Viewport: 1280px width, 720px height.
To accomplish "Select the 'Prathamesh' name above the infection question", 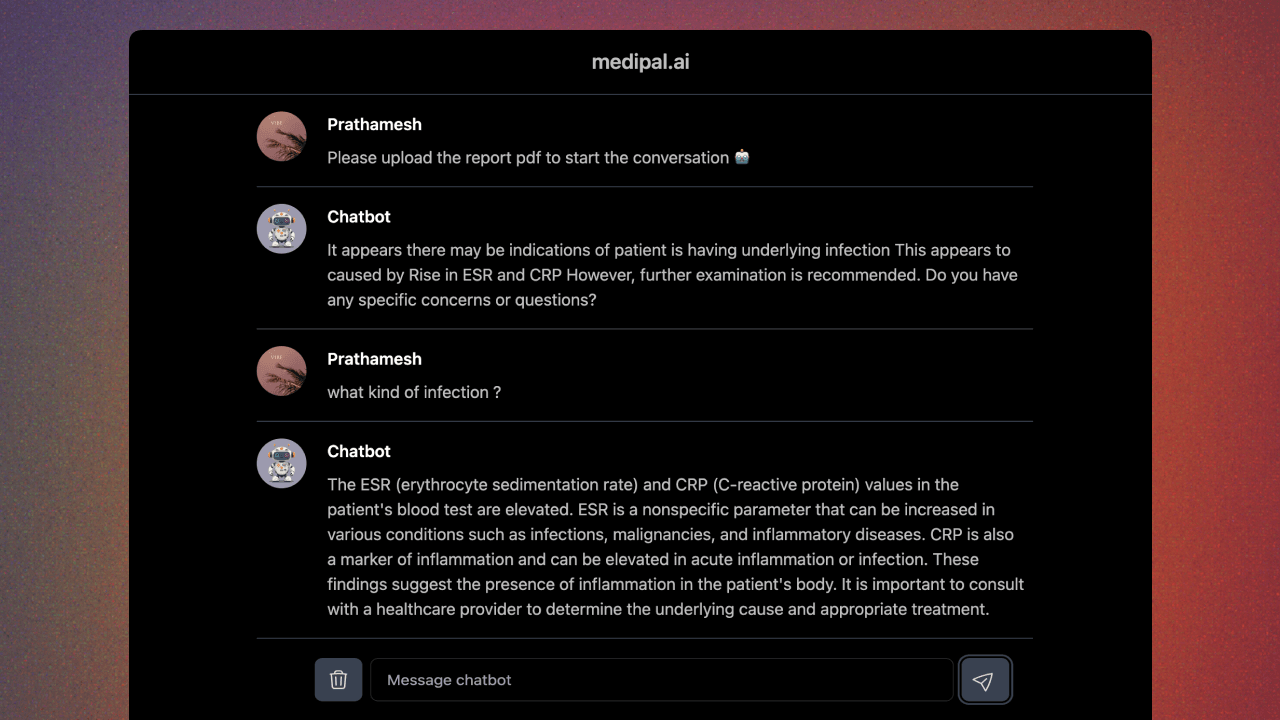I will [x=374, y=359].
